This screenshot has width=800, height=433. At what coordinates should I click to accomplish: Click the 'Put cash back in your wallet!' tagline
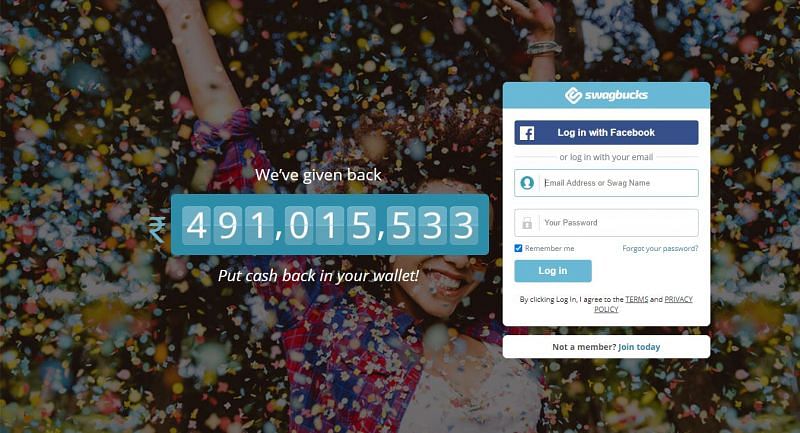[318, 276]
